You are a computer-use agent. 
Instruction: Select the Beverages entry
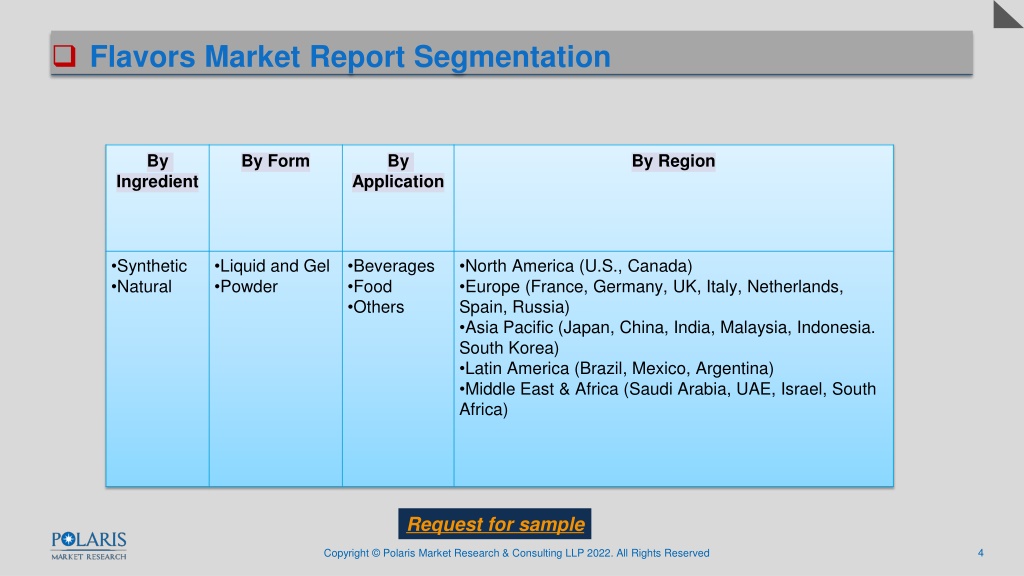[391, 266]
